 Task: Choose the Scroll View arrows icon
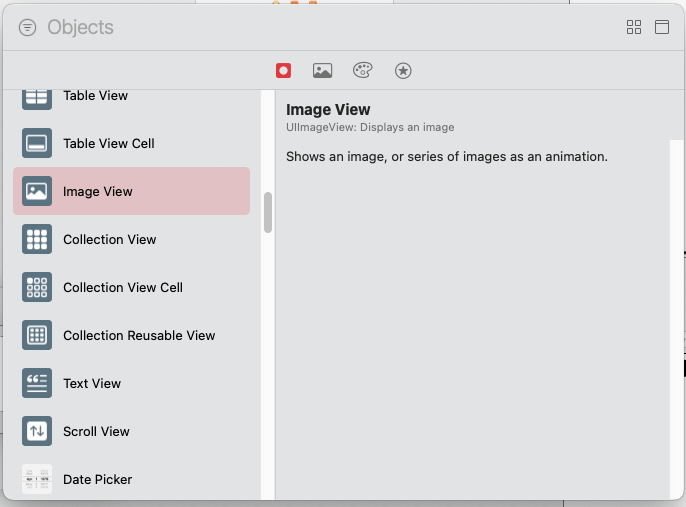point(37,431)
